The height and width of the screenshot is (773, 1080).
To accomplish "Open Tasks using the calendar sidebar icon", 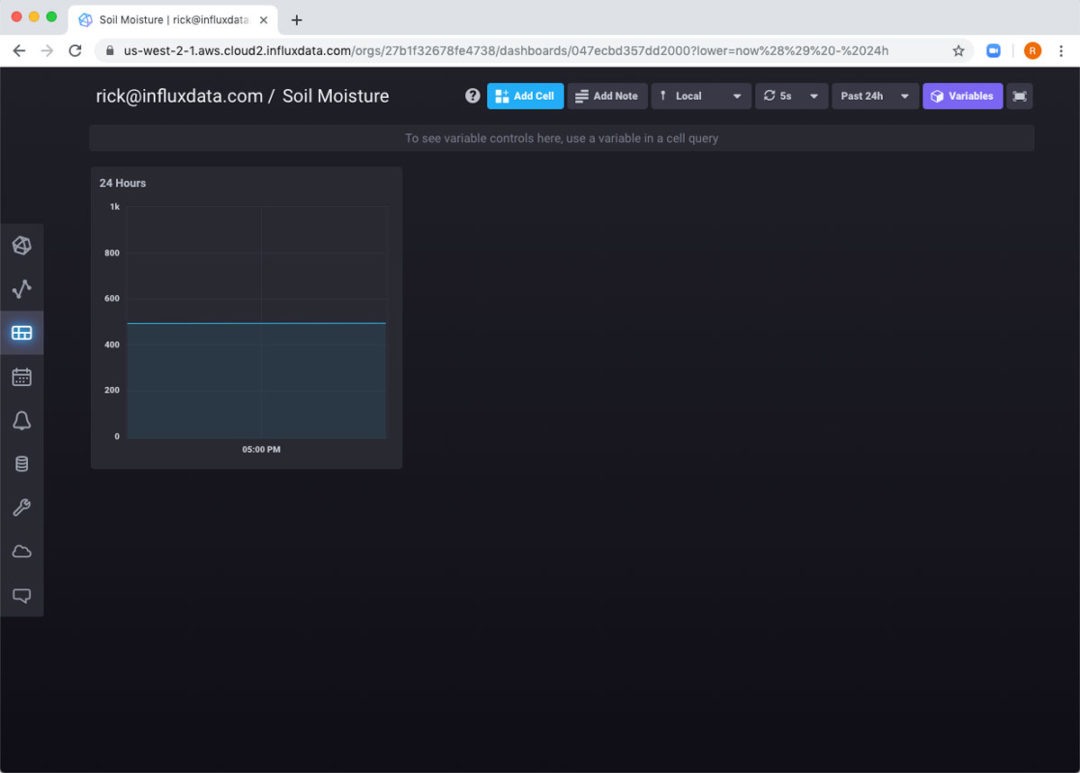I will tap(22, 377).
